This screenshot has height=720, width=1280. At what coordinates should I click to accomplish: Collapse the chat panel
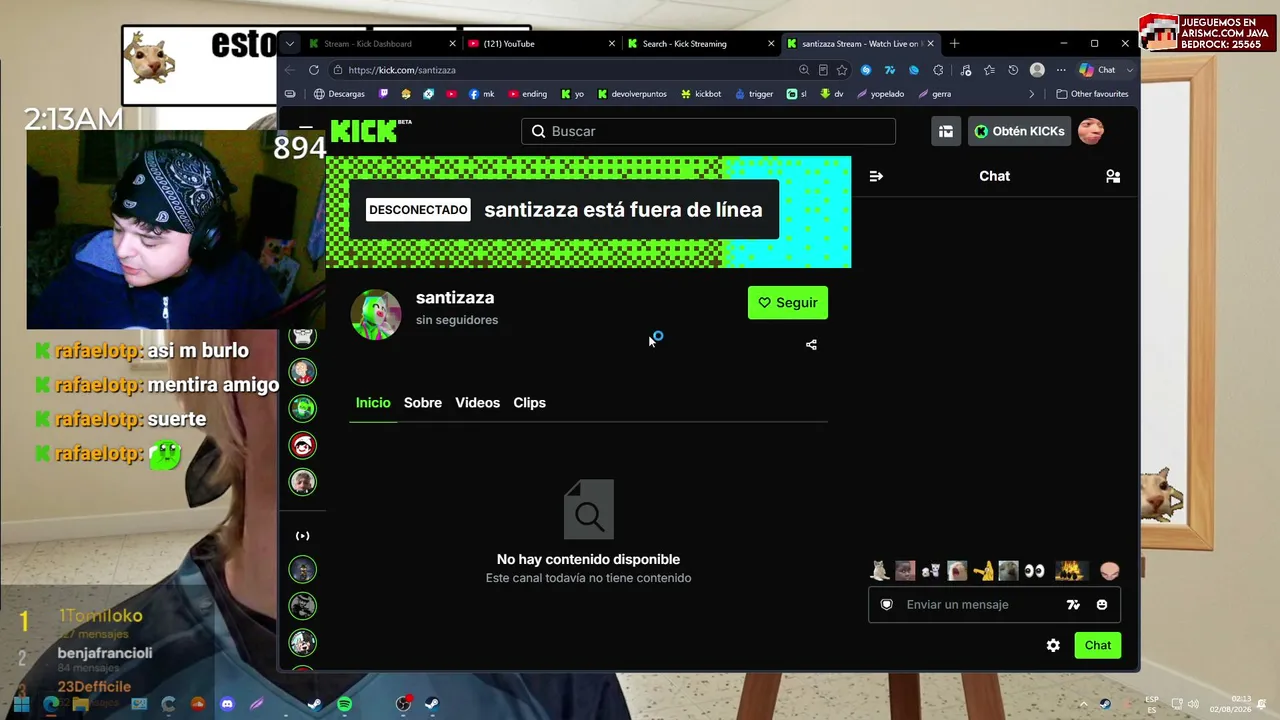pyautogui.click(x=876, y=176)
